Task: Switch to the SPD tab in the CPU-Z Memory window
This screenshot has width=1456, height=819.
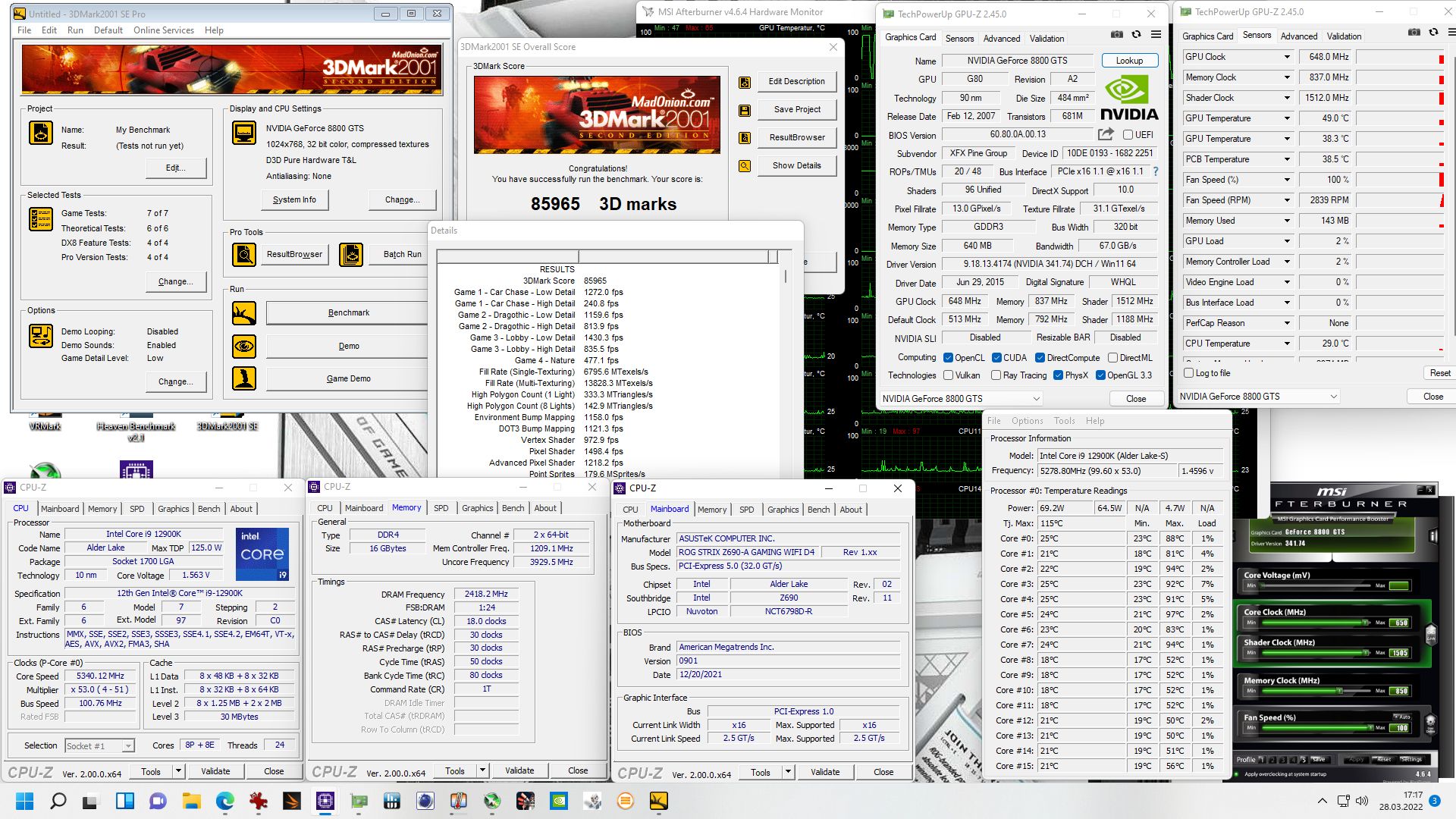Action: point(441,508)
